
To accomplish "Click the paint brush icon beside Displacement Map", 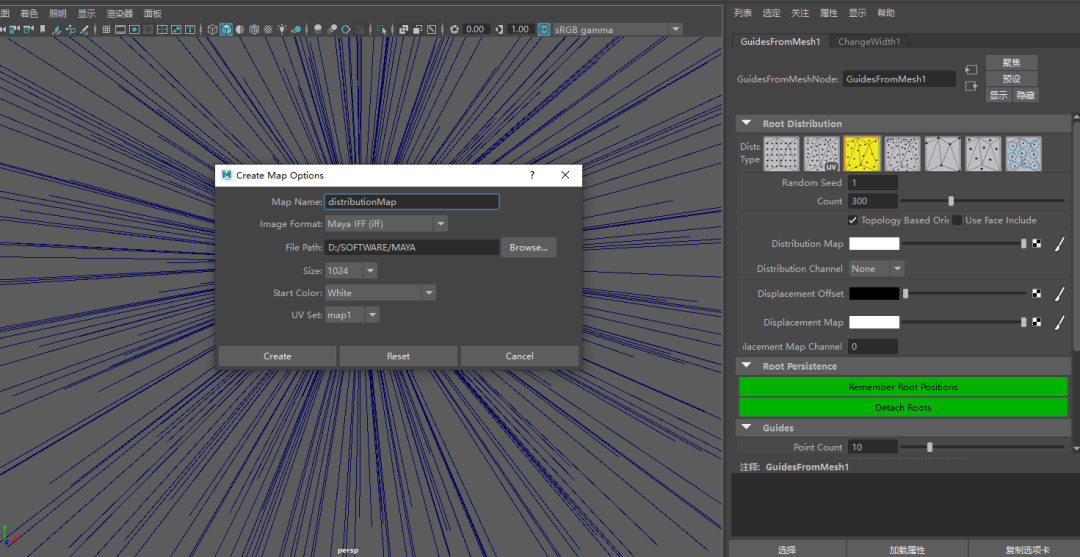I will (x=1059, y=322).
